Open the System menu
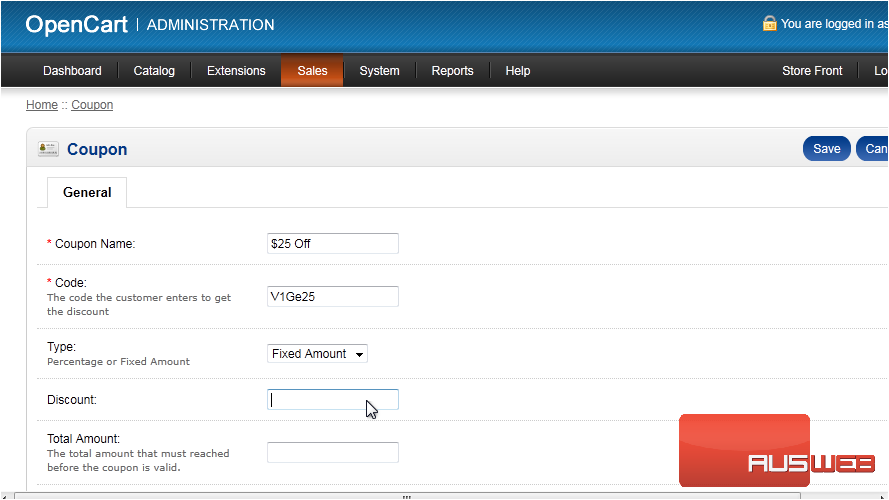Viewport: 889px width, 500px height. (379, 71)
